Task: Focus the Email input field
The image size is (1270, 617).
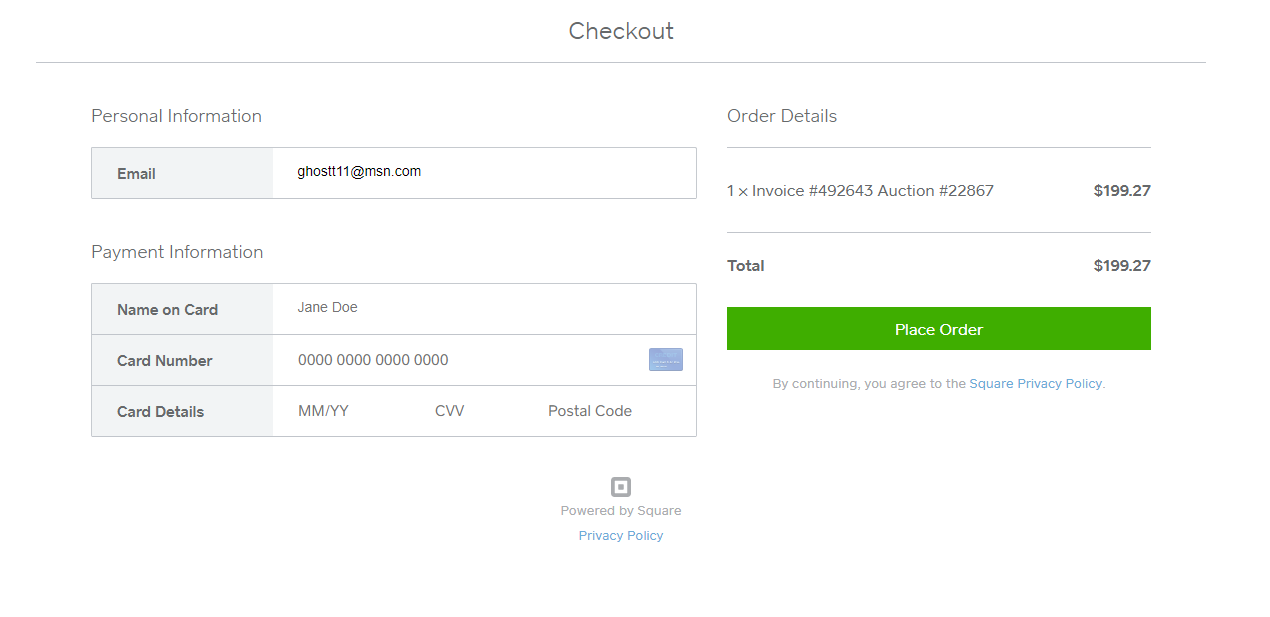Action: click(484, 173)
